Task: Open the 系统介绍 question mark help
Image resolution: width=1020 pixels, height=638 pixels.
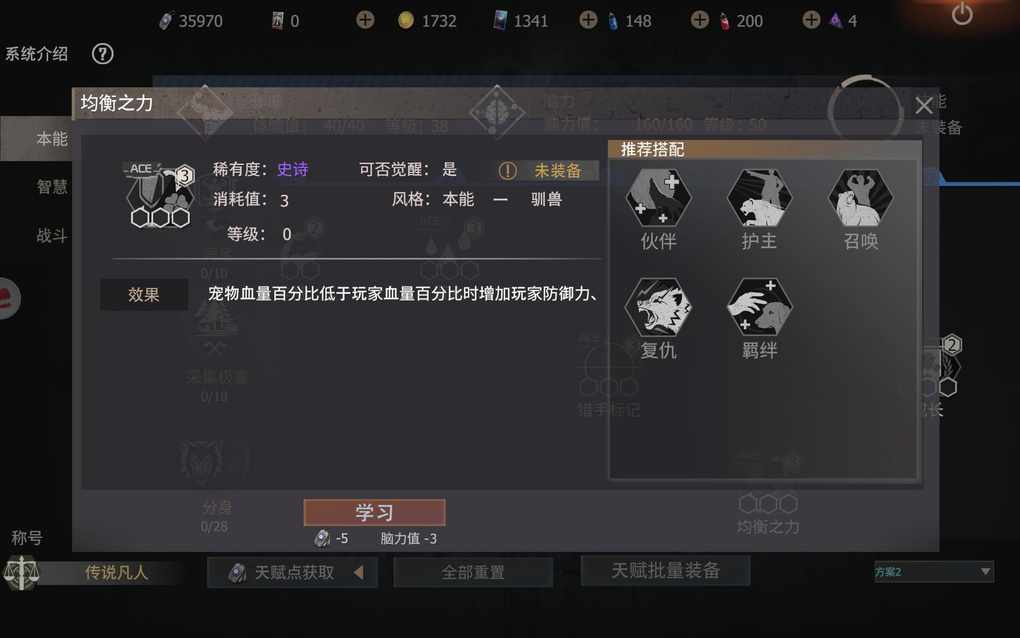Action: tap(102, 53)
